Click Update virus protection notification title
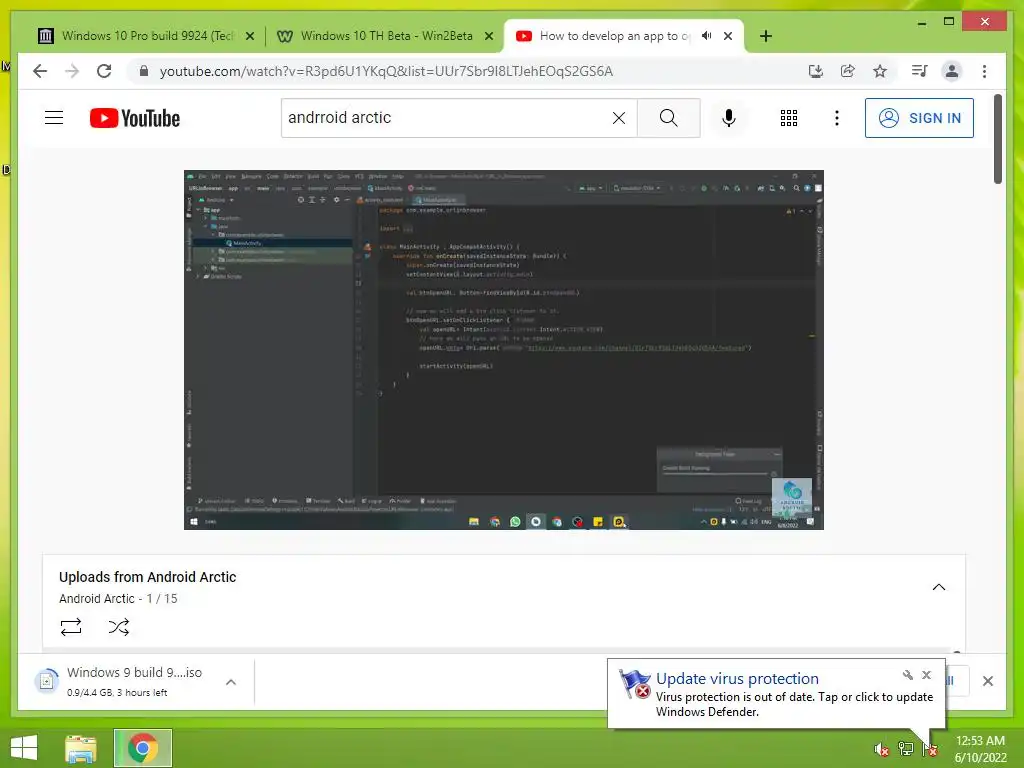1024x768 pixels. (x=737, y=679)
